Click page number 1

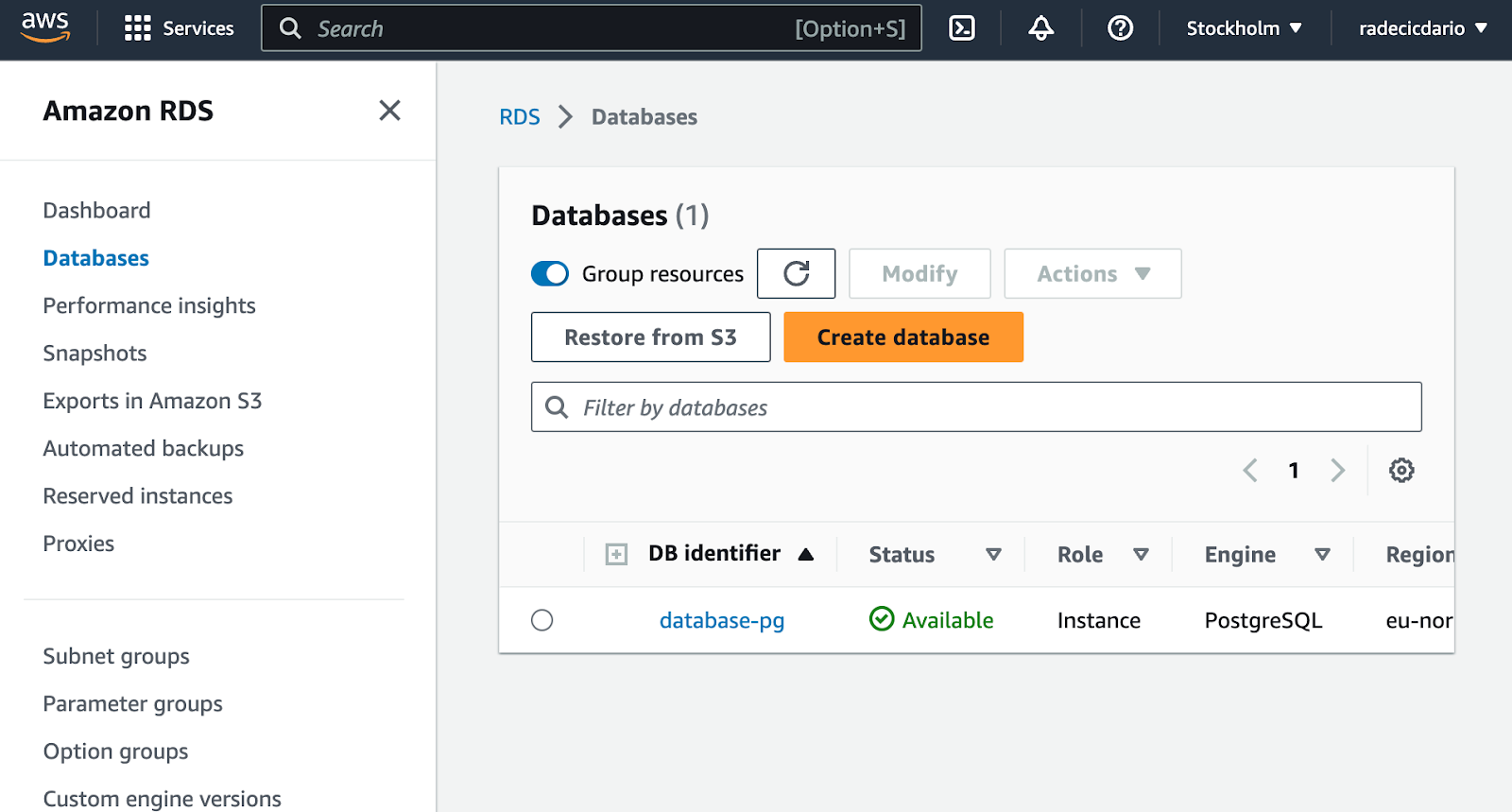click(x=1294, y=470)
